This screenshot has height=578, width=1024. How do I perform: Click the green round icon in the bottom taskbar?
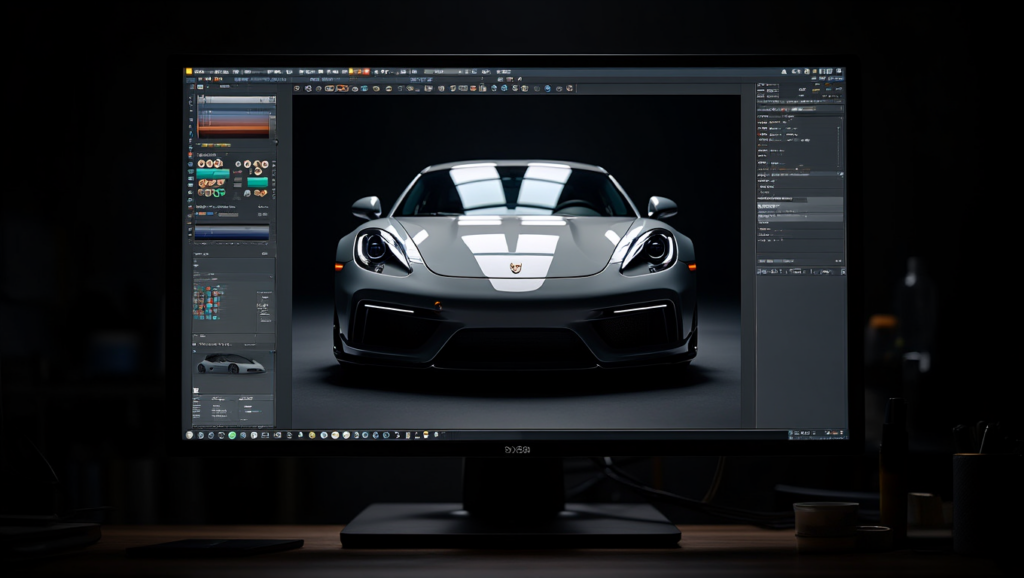(232, 435)
